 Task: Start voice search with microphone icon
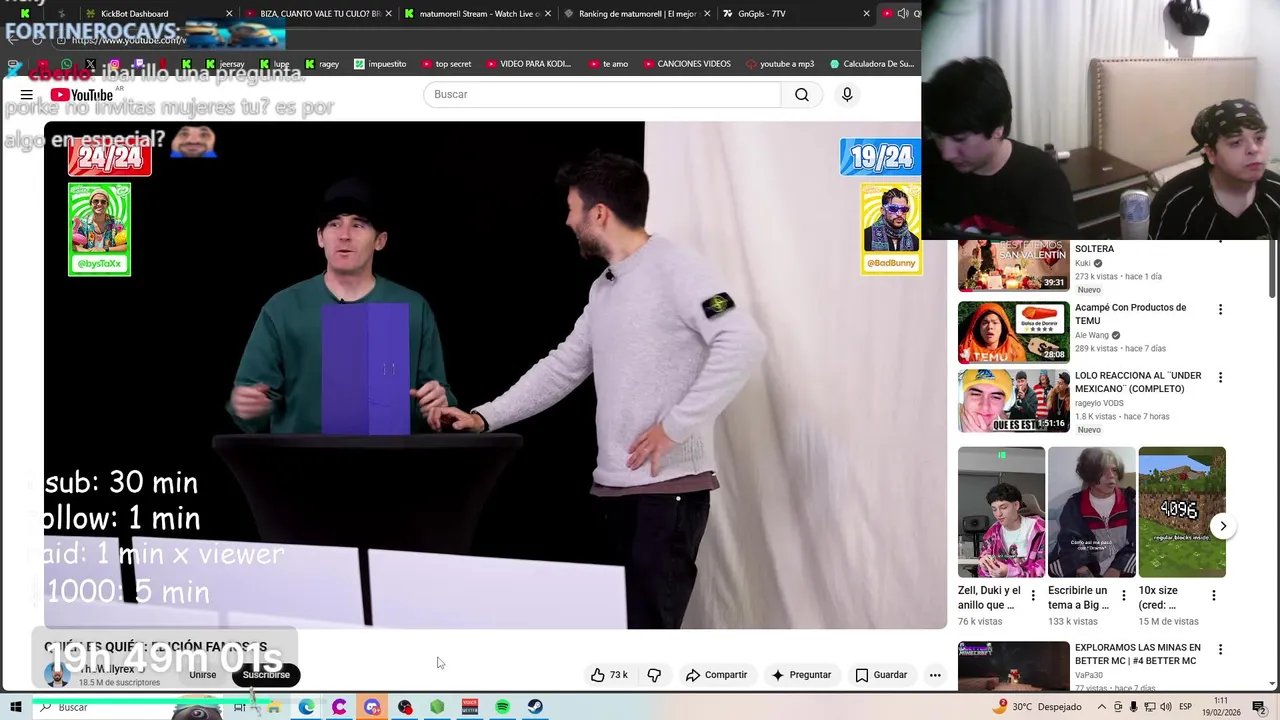[847, 94]
